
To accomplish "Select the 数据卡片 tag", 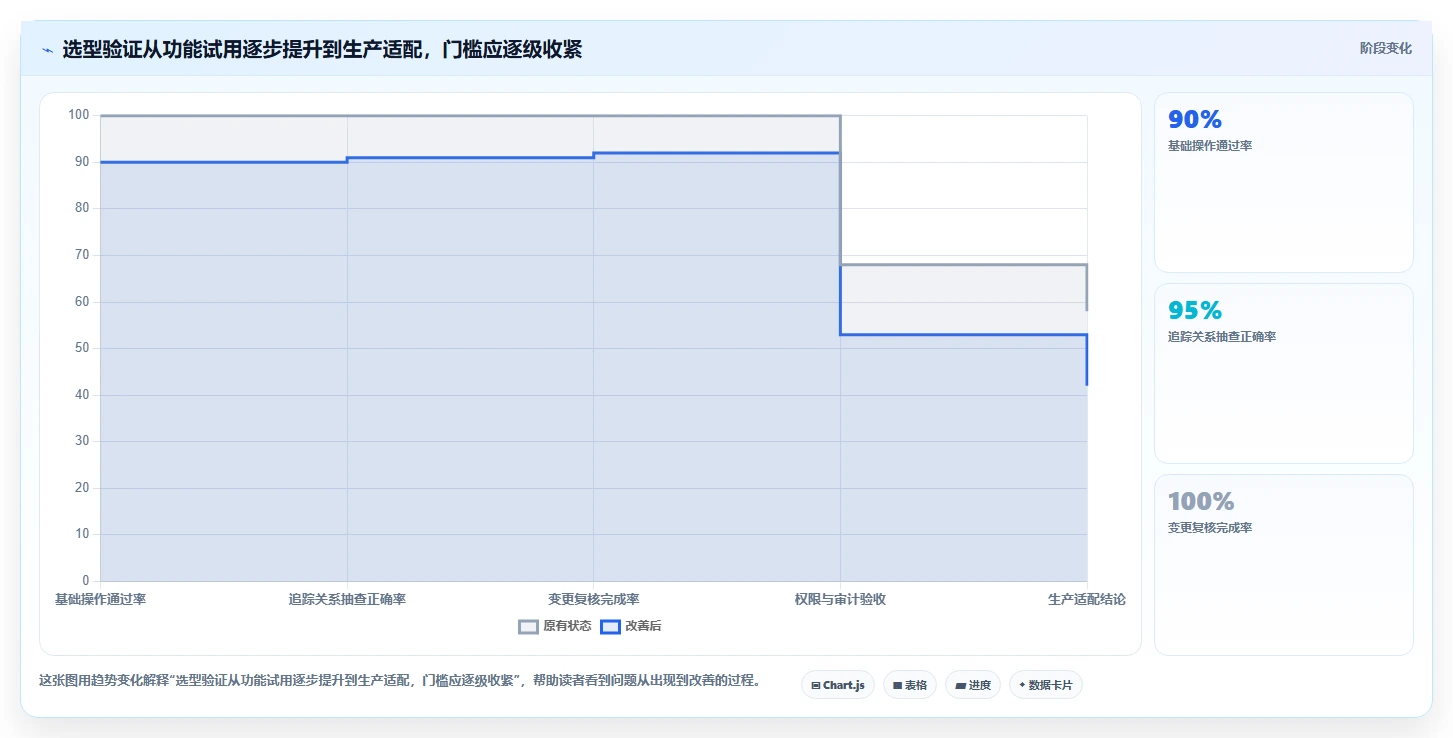I will coord(1046,685).
